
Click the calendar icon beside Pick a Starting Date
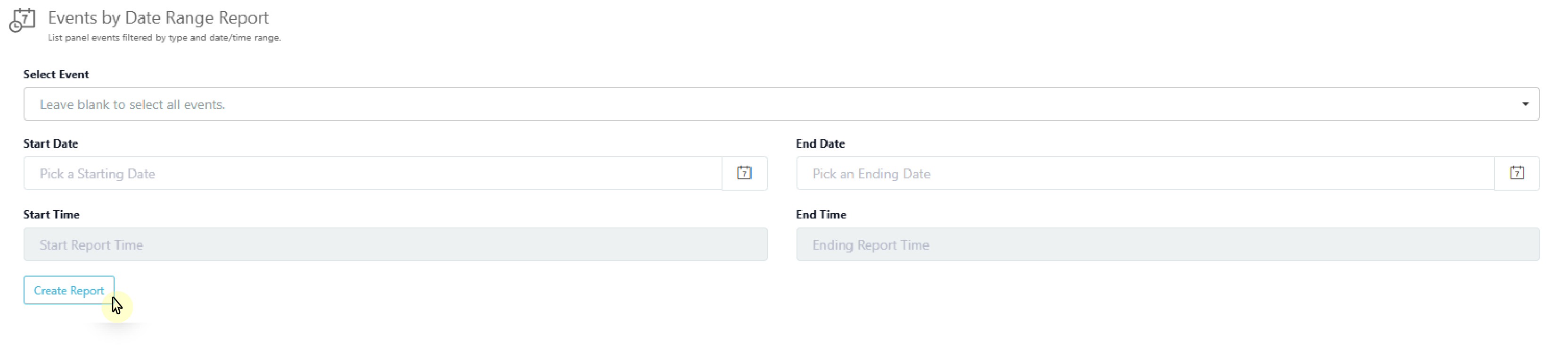tap(745, 173)
